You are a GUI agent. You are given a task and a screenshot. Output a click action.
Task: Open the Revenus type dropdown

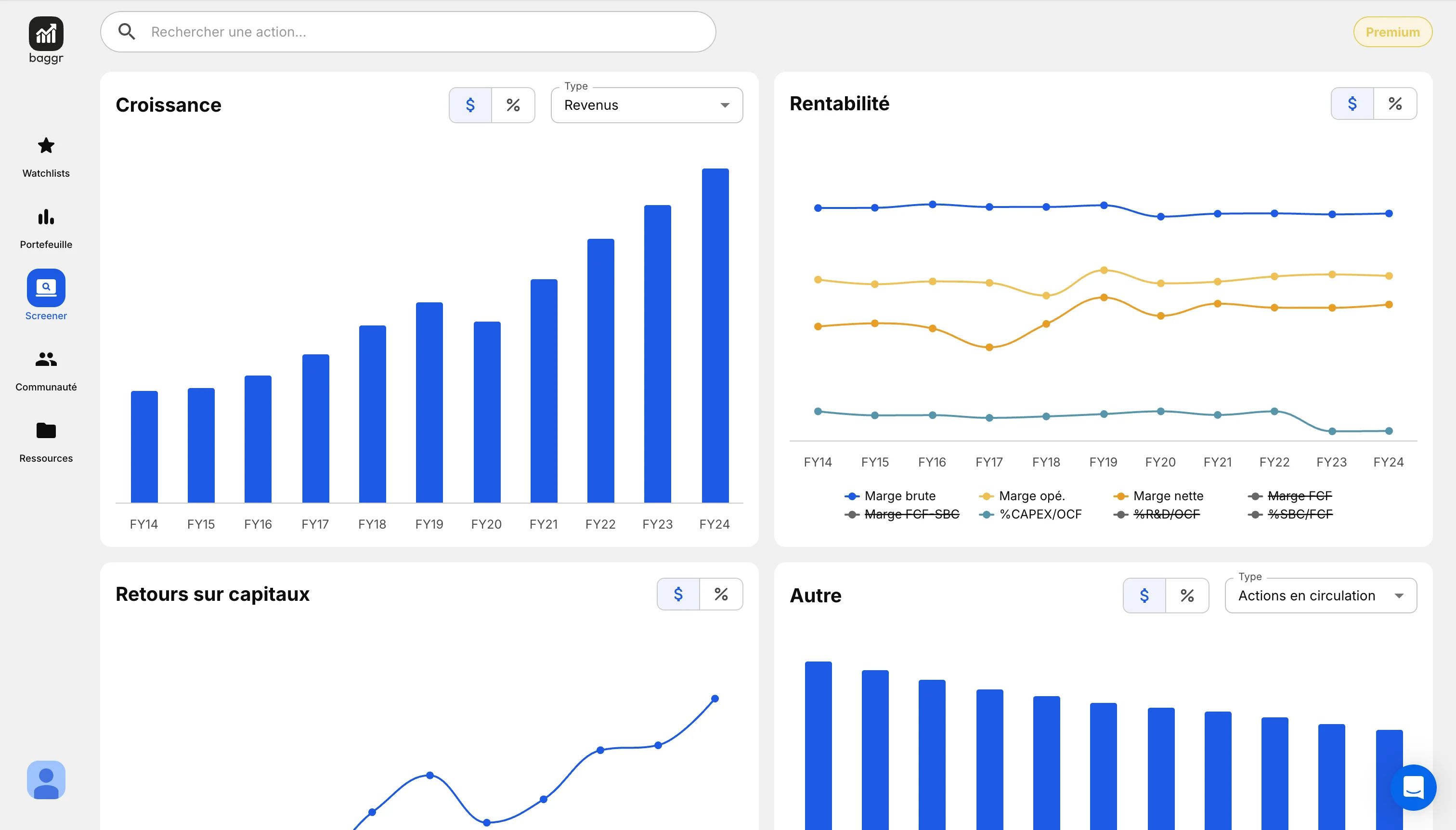[x=647, y=105]
